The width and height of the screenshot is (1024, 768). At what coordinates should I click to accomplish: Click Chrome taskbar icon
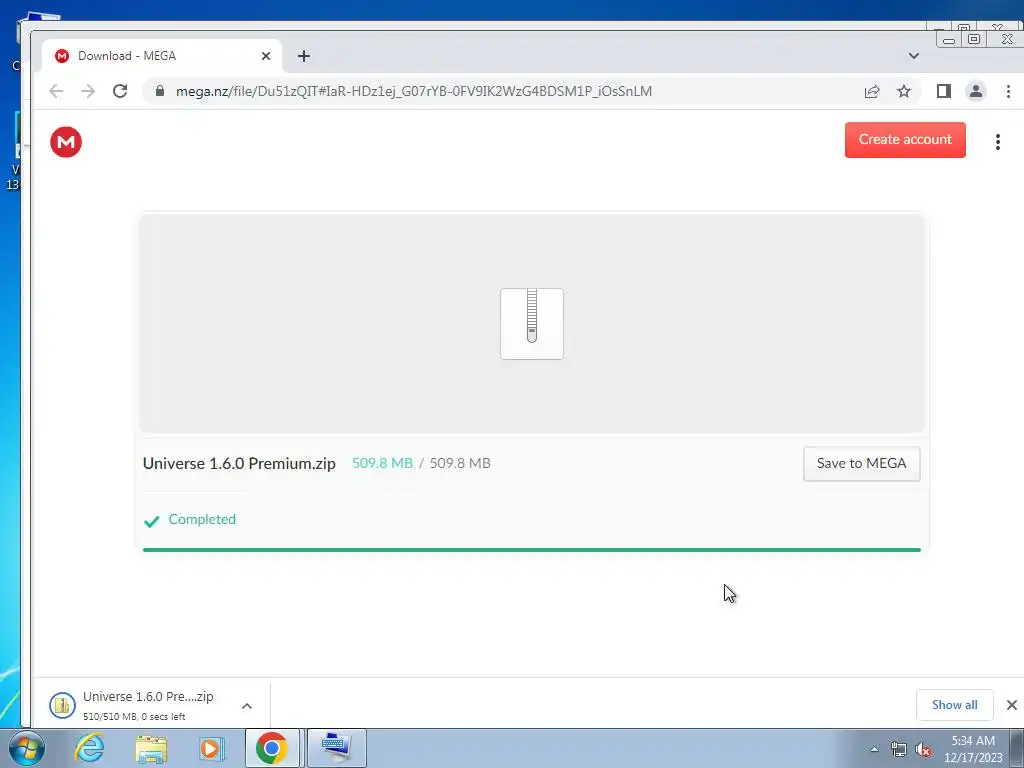coord(272,748)
